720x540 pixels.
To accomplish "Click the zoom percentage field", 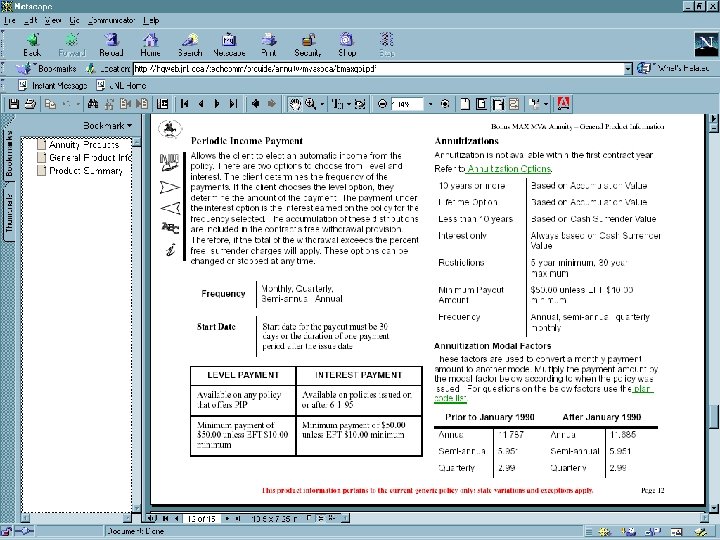I will (x=407, y=104).
